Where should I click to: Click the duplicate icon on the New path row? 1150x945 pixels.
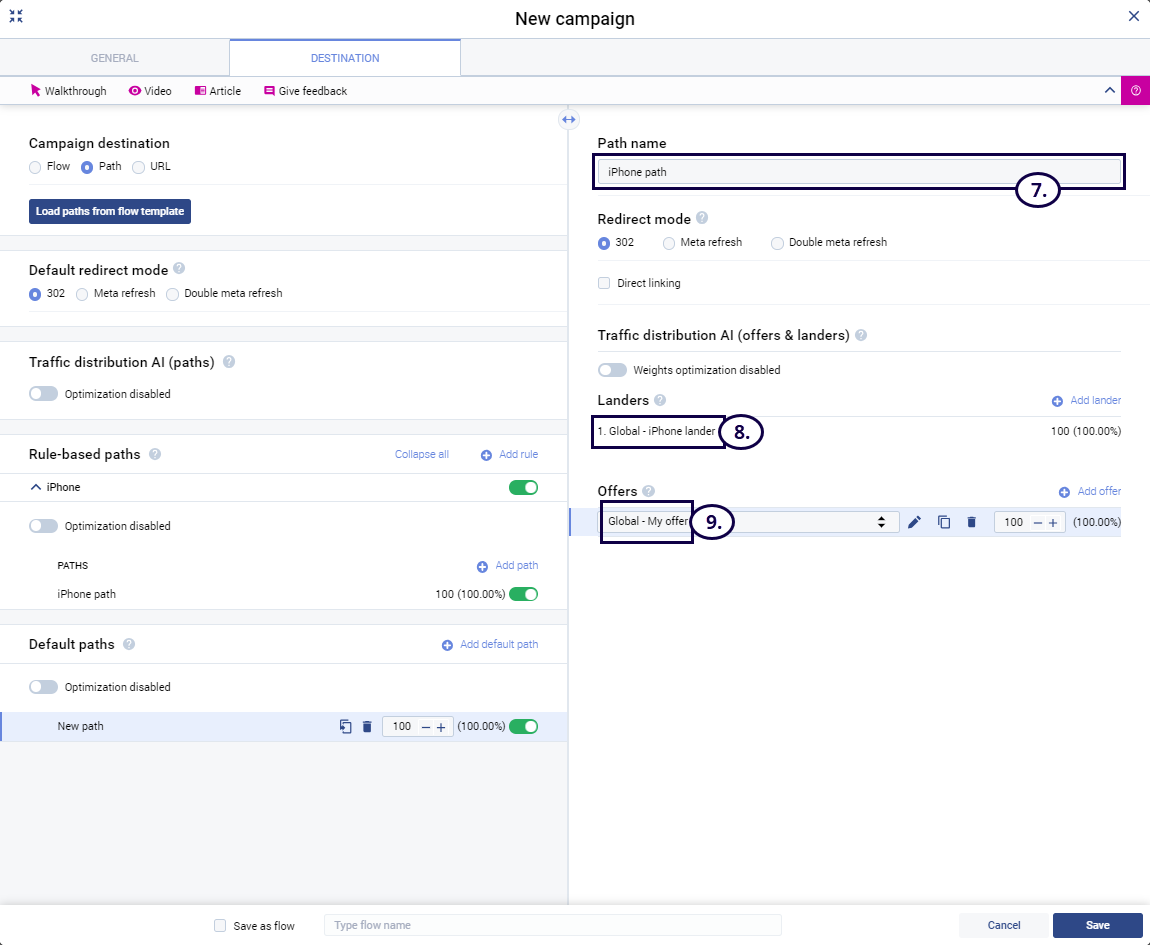[345, 727]
